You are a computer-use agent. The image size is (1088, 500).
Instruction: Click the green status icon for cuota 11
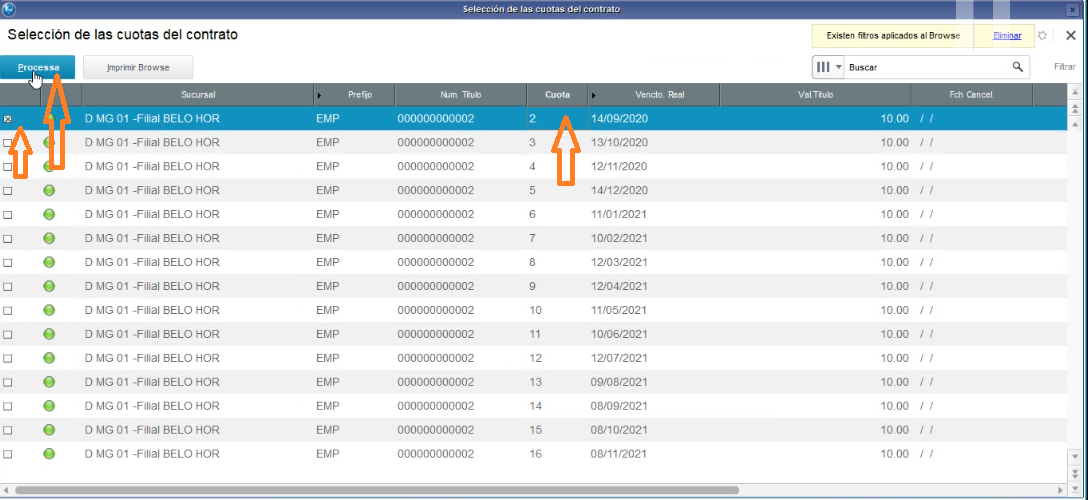49,334
